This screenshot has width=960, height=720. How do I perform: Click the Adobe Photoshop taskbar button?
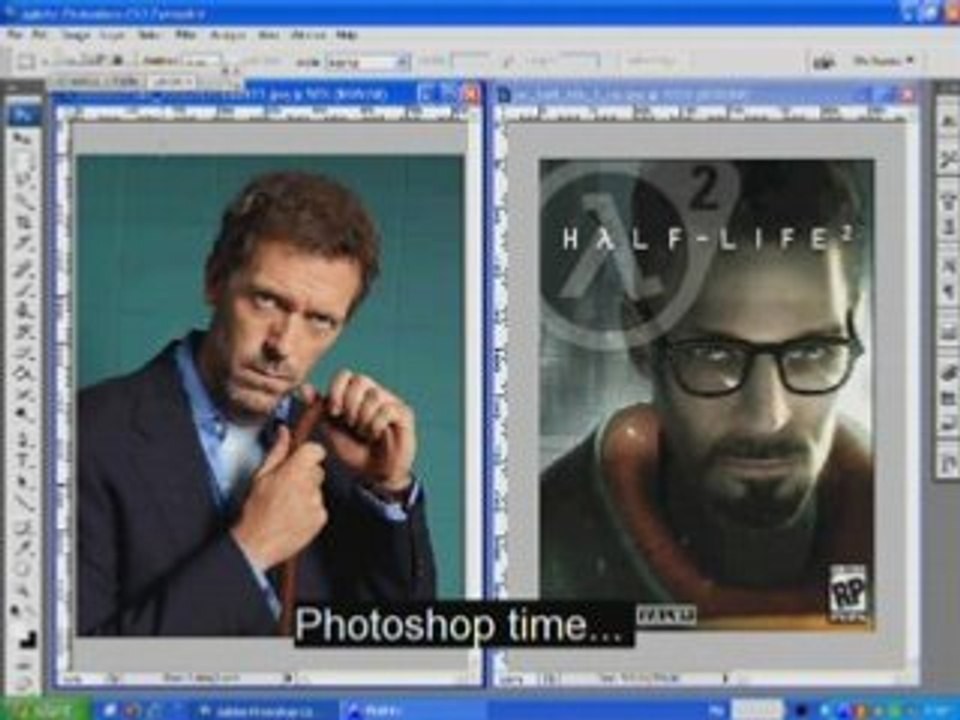coord(263,711)
